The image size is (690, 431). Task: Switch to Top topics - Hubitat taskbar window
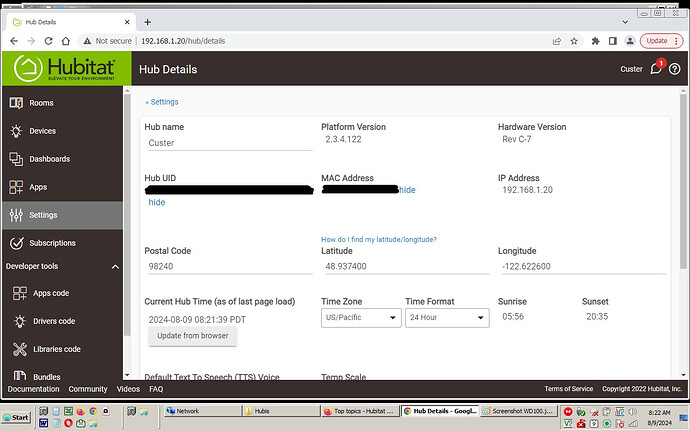pyautogui.click(x=360, y=411)
